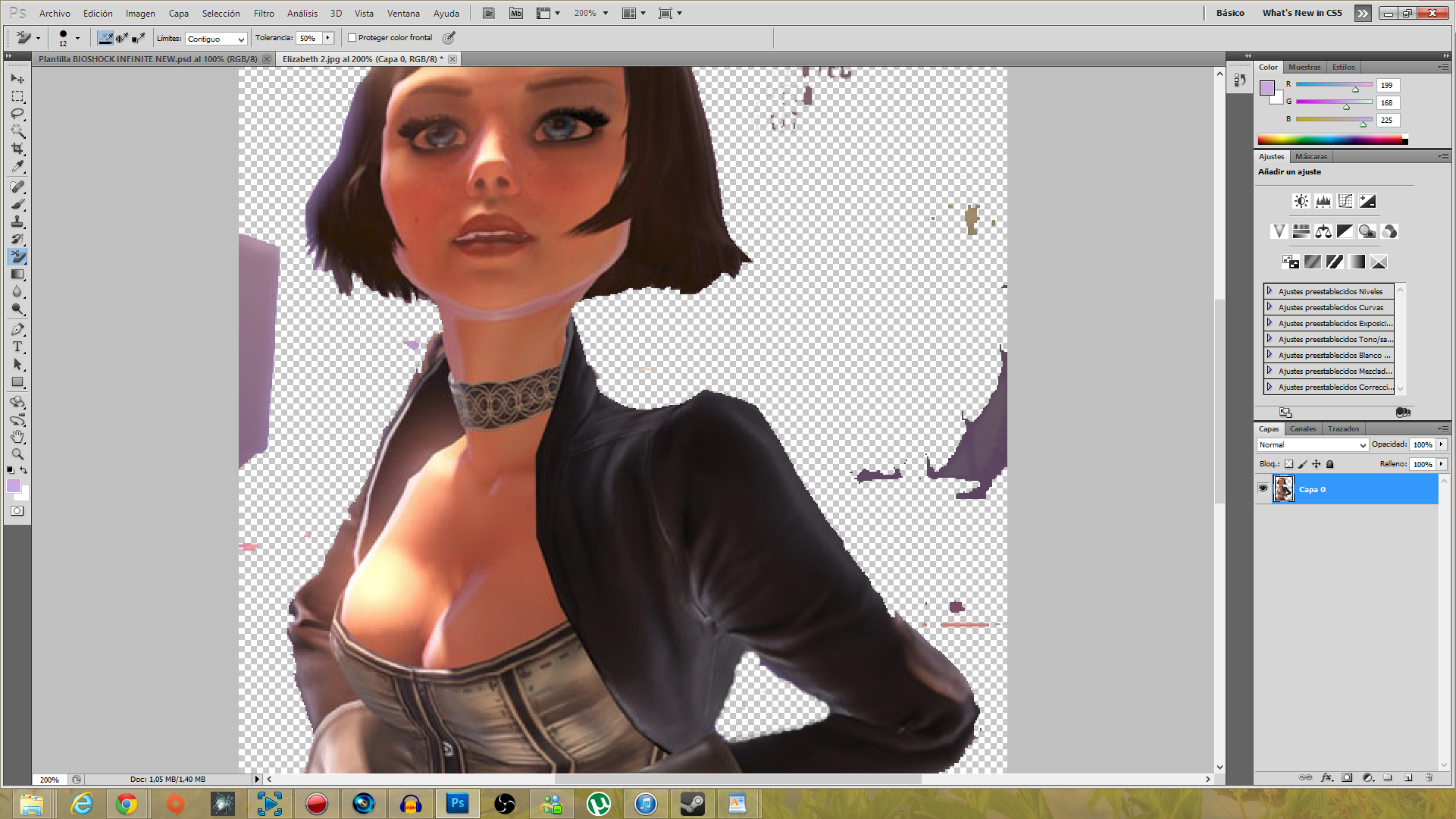The height and width of the screenshot is (819, 1456).
Task: Select the Rectangular Marquee tool
Action: 17,96
